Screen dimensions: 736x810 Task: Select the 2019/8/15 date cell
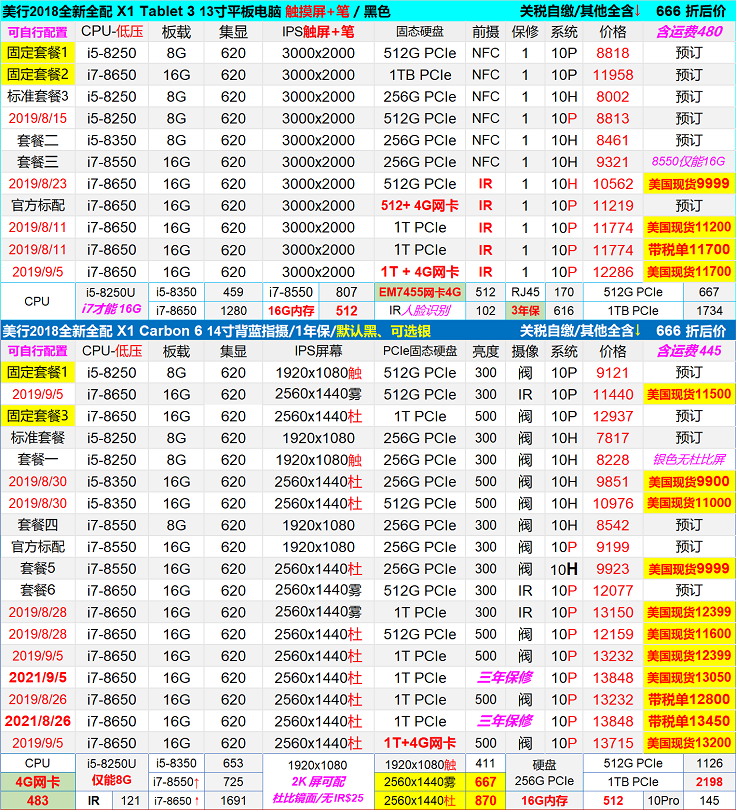click(38, 118)
